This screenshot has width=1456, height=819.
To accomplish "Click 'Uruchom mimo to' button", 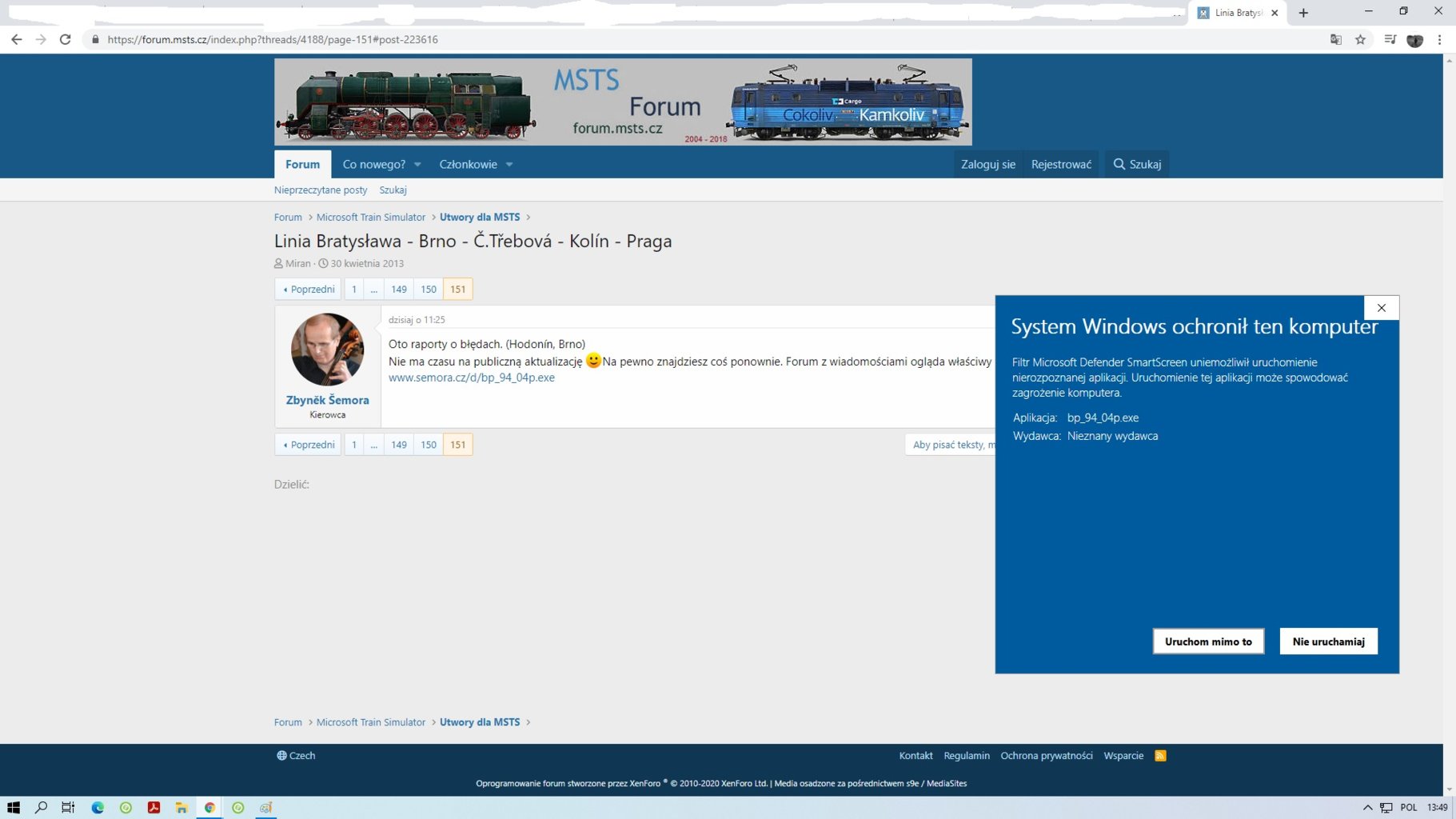I will [1207, 641].
